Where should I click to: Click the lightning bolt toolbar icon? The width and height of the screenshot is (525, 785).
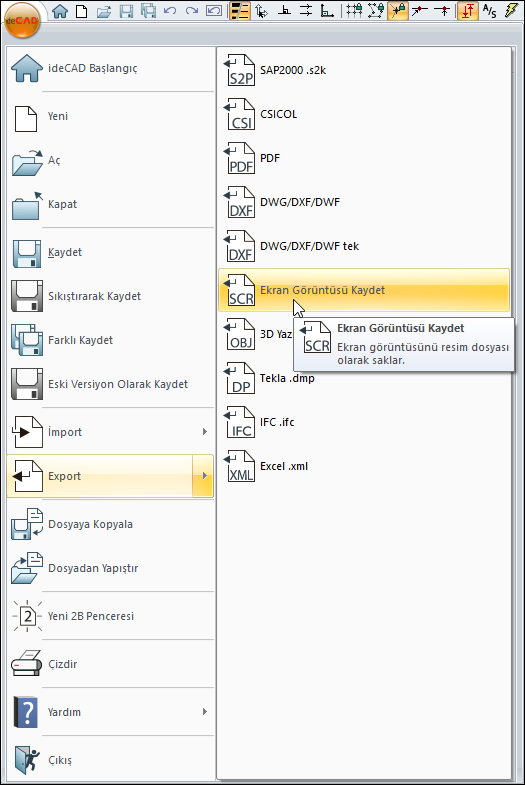tap(511, 11)
